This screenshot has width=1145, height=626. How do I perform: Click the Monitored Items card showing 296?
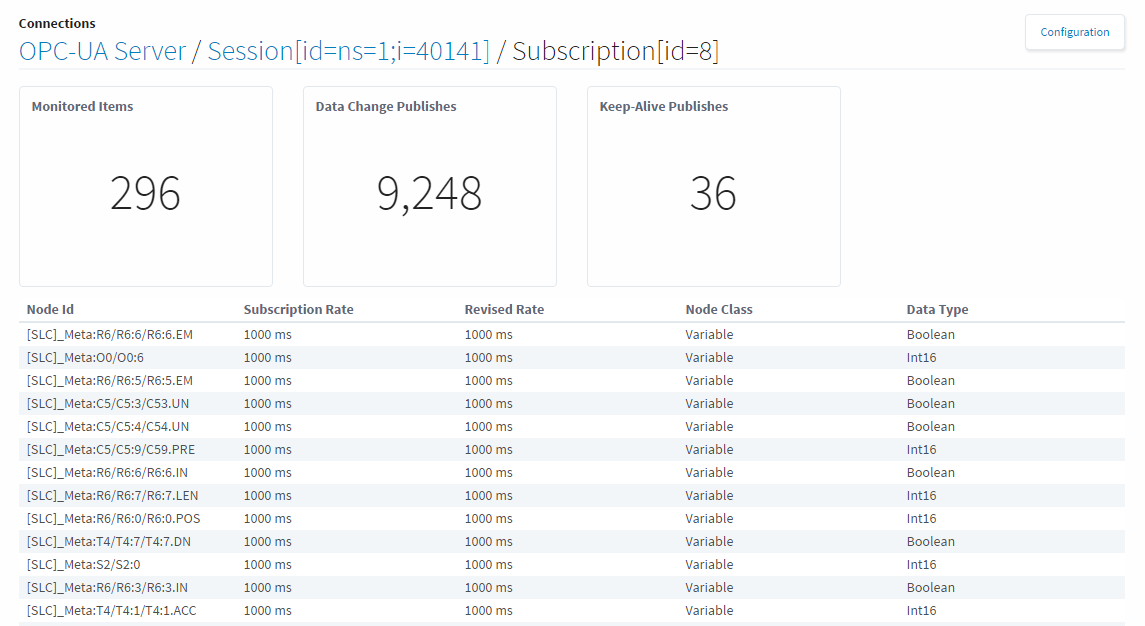pos(145,187)
